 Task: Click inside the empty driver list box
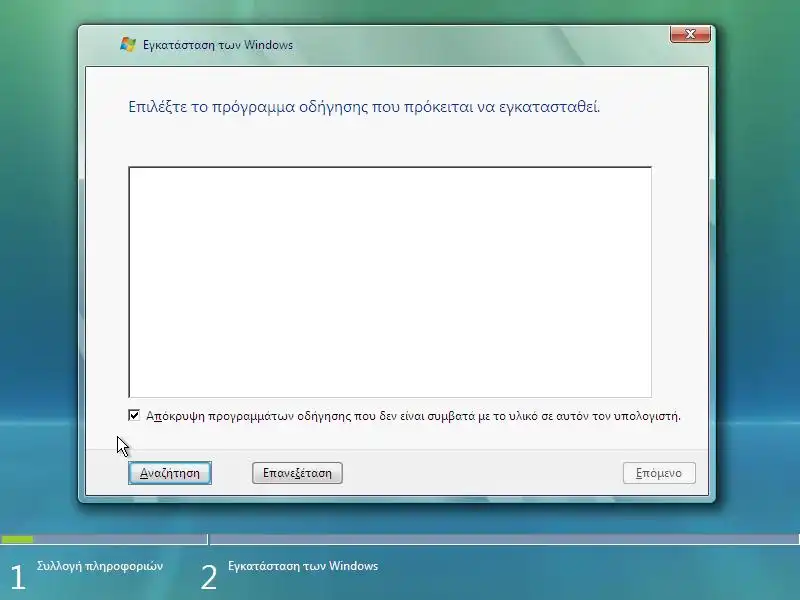pyautogui.click(x=390, y=282)
